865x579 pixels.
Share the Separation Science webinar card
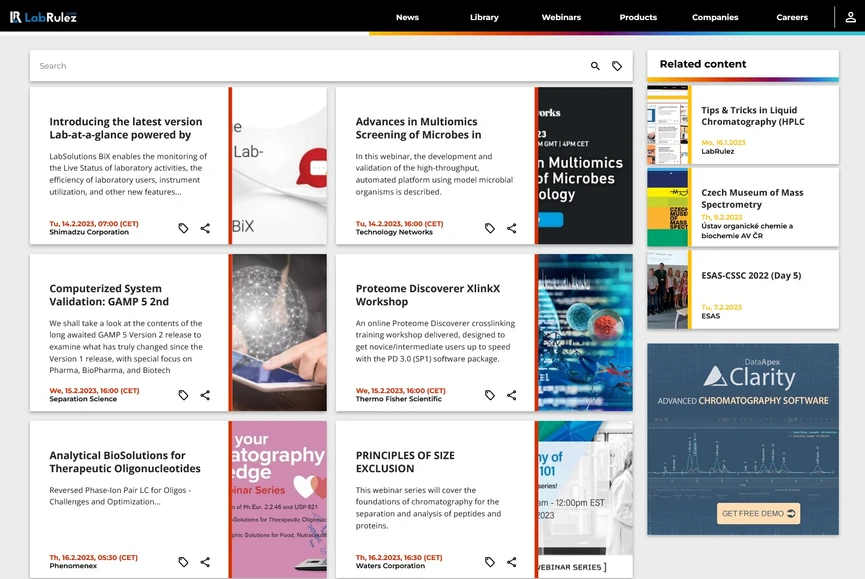pyautogui.click(x=205, y=395)
